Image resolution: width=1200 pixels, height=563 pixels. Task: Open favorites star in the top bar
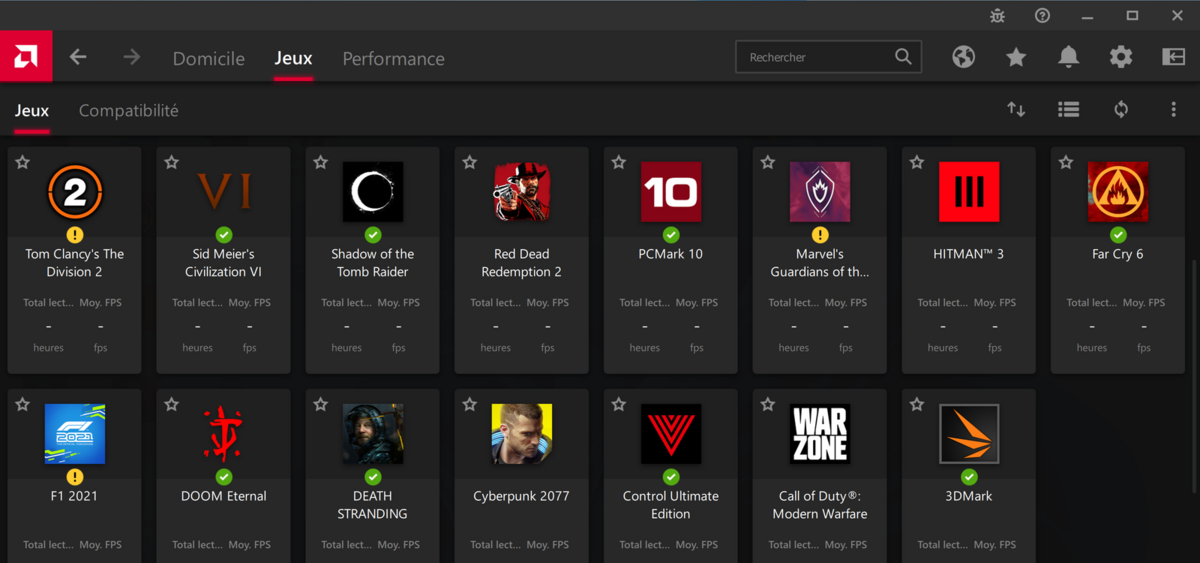pyautogui.click(x=1016, y=57)
